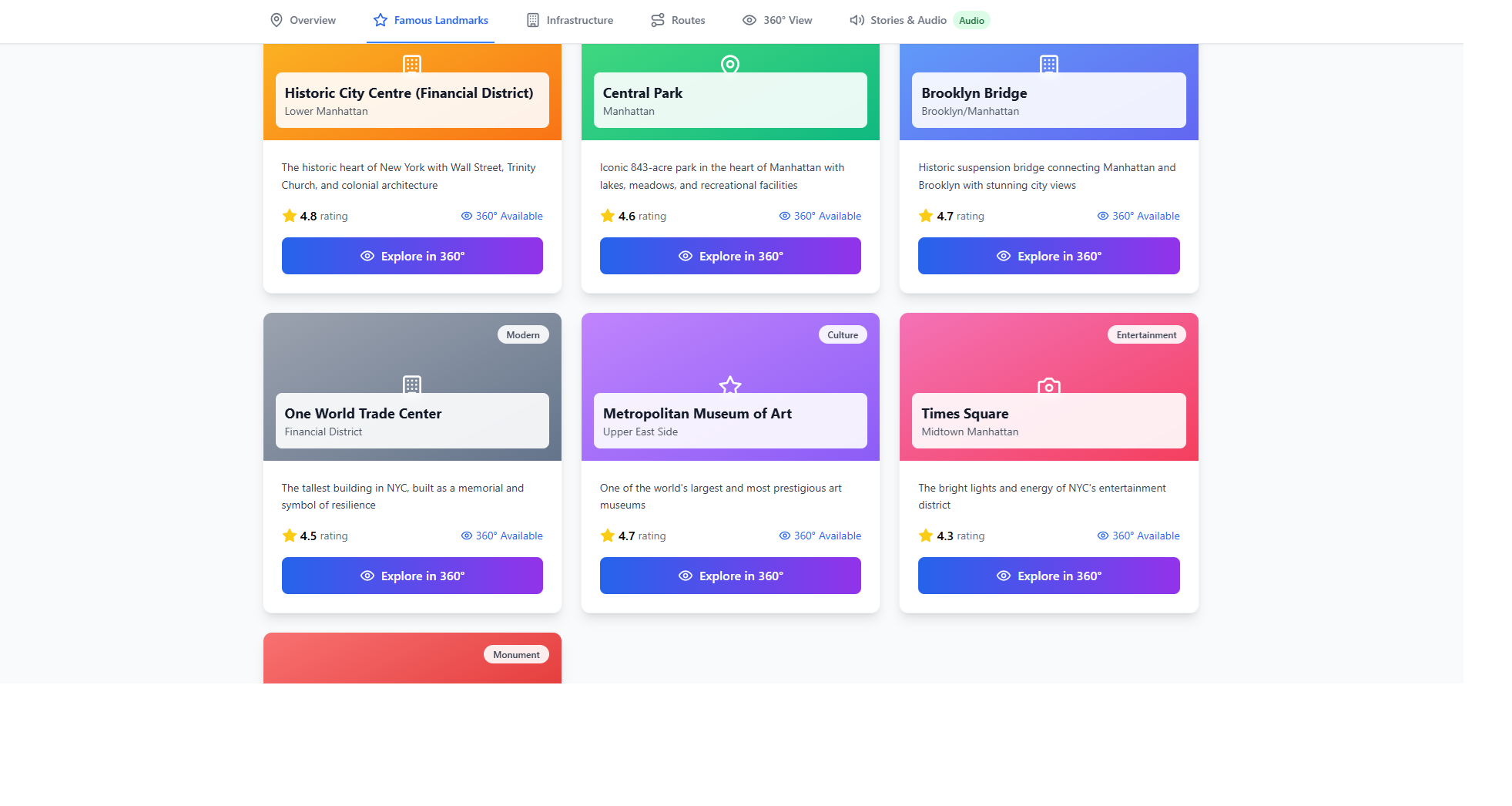Explore Times Square in 360°

(1048, 576)
